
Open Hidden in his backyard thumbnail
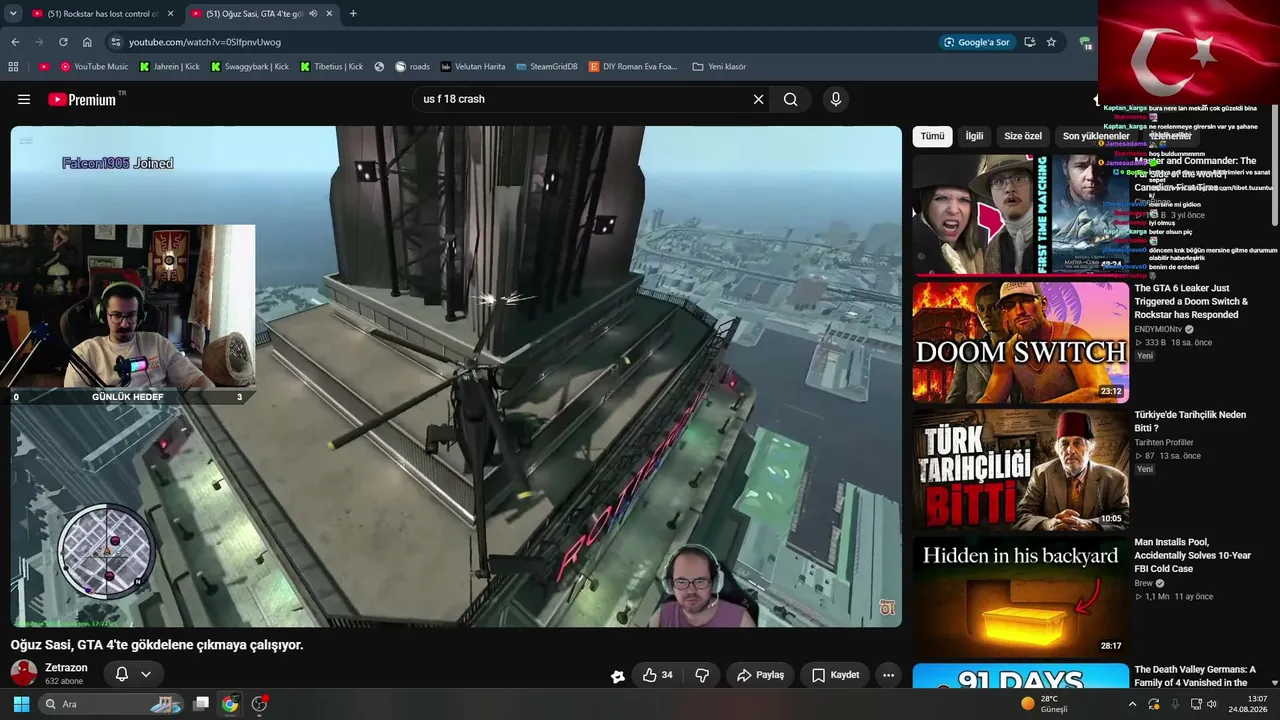1020,597
